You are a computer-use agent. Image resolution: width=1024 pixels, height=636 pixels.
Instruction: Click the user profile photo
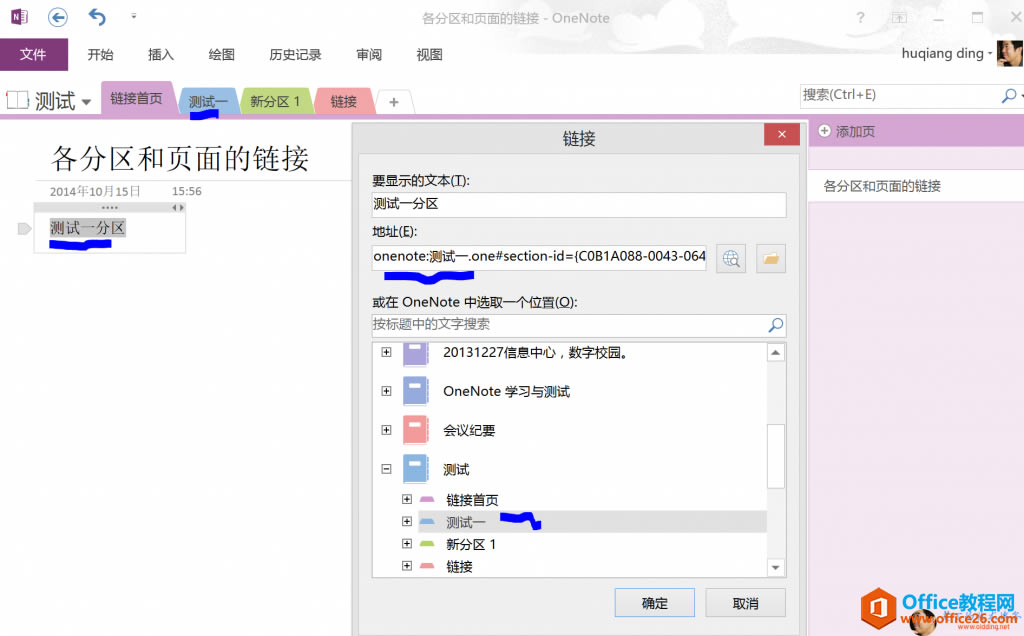click(1010, 53)
